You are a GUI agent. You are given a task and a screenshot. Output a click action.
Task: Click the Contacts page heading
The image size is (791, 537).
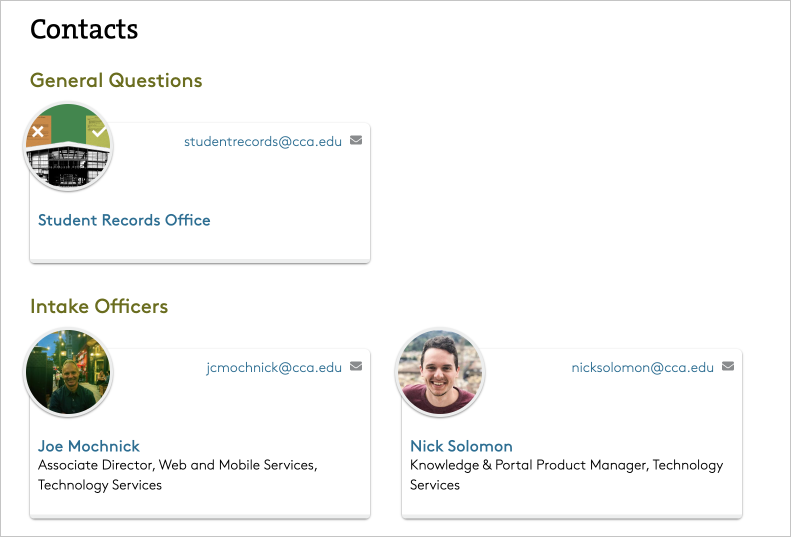(x=84, y=29)
